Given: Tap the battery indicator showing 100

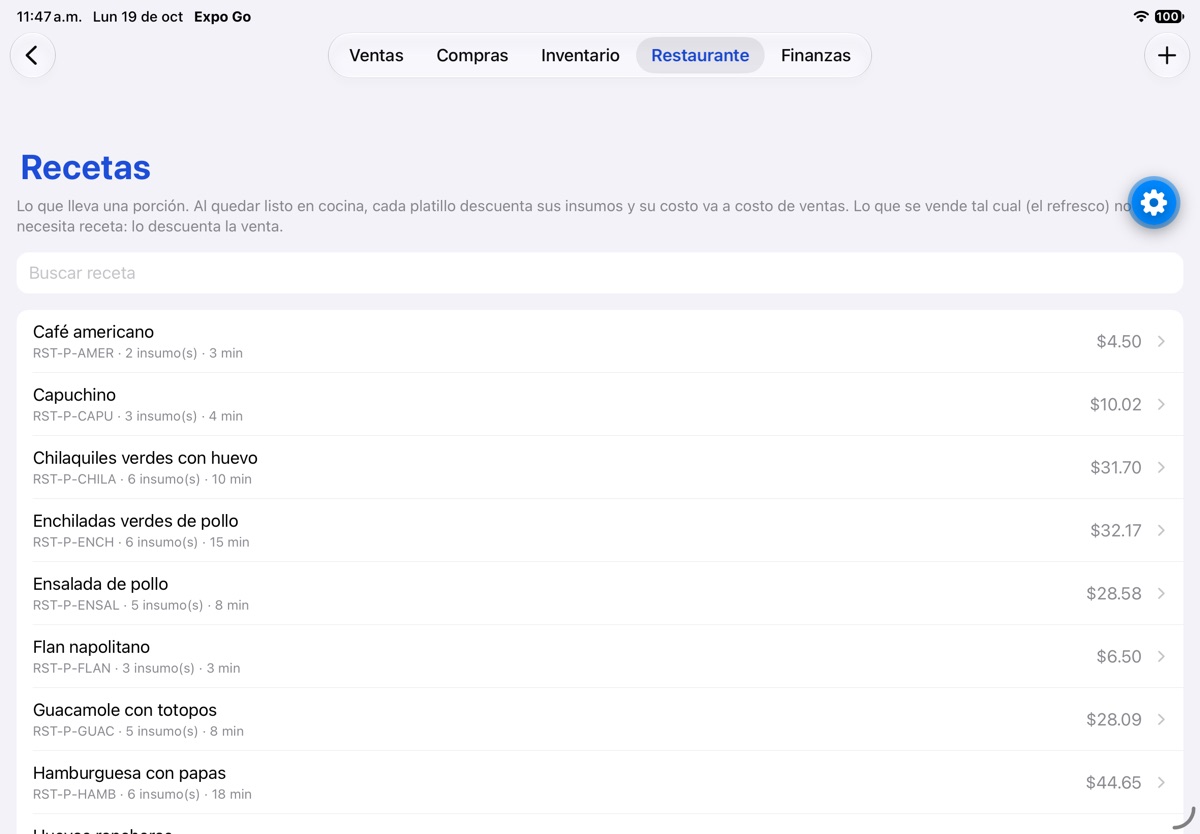Looking at the screenshot, I should (x=1169, y=17).
